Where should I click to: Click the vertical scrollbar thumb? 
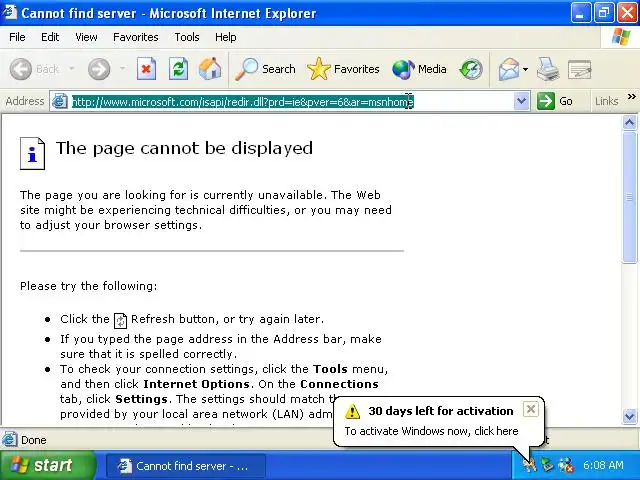pos(629,197)
